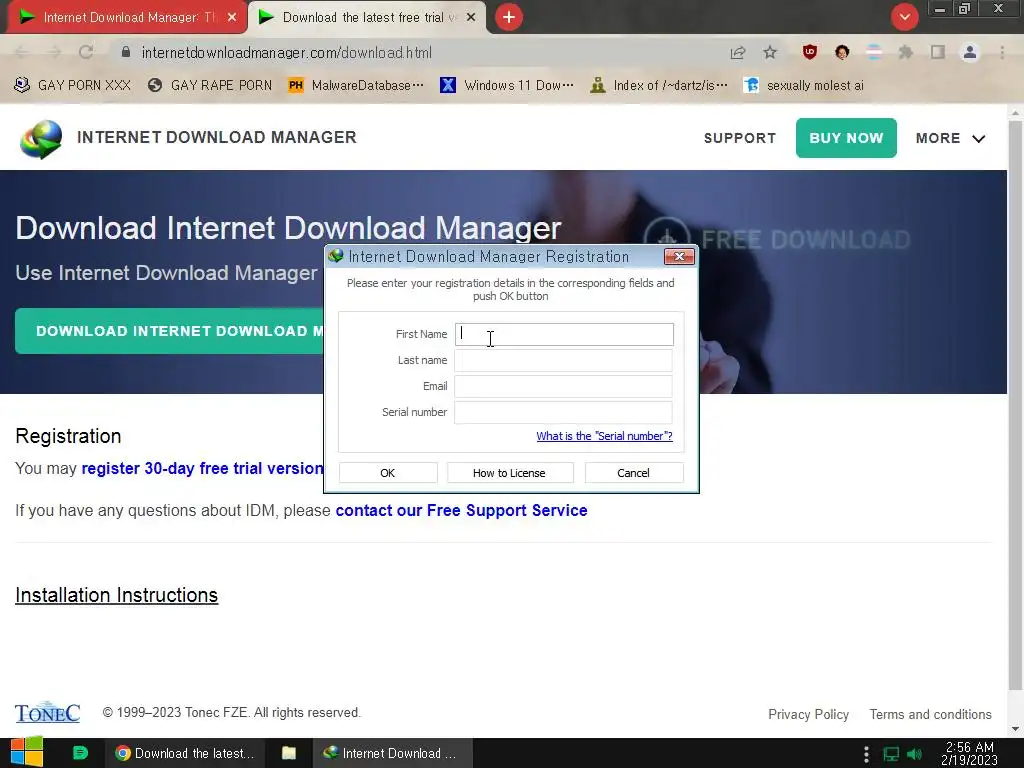Click green 'Download Internet Download M…' button
This screenshot has height=768, width=1024.
tap(170, 331)
